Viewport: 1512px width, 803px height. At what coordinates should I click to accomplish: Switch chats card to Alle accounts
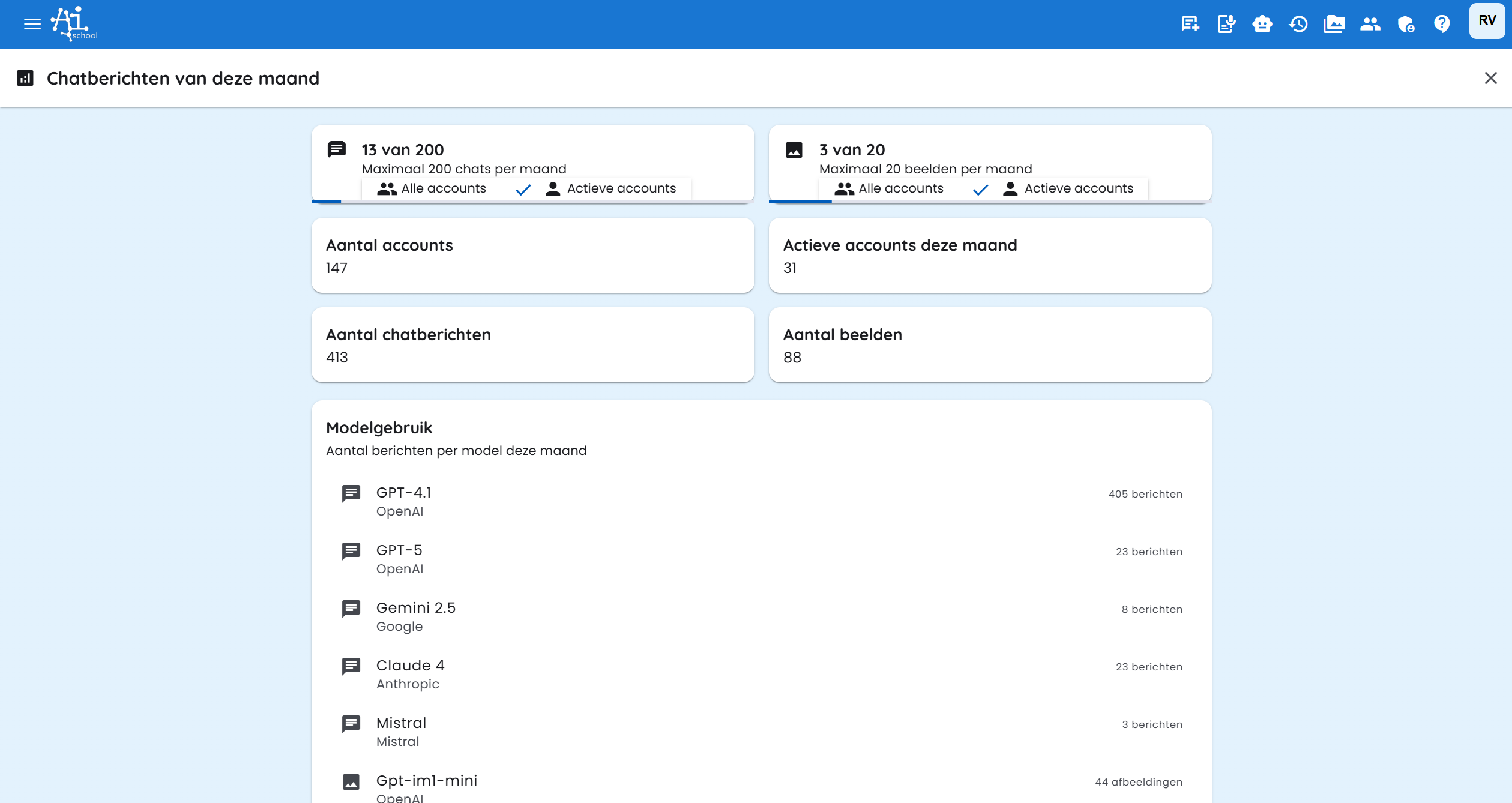pyautogui.click(x=432, y=188)
